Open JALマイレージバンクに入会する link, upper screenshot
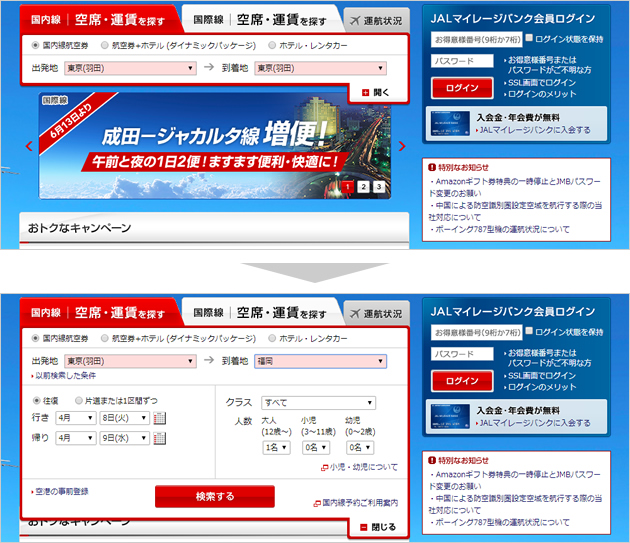 click(533, 130)
